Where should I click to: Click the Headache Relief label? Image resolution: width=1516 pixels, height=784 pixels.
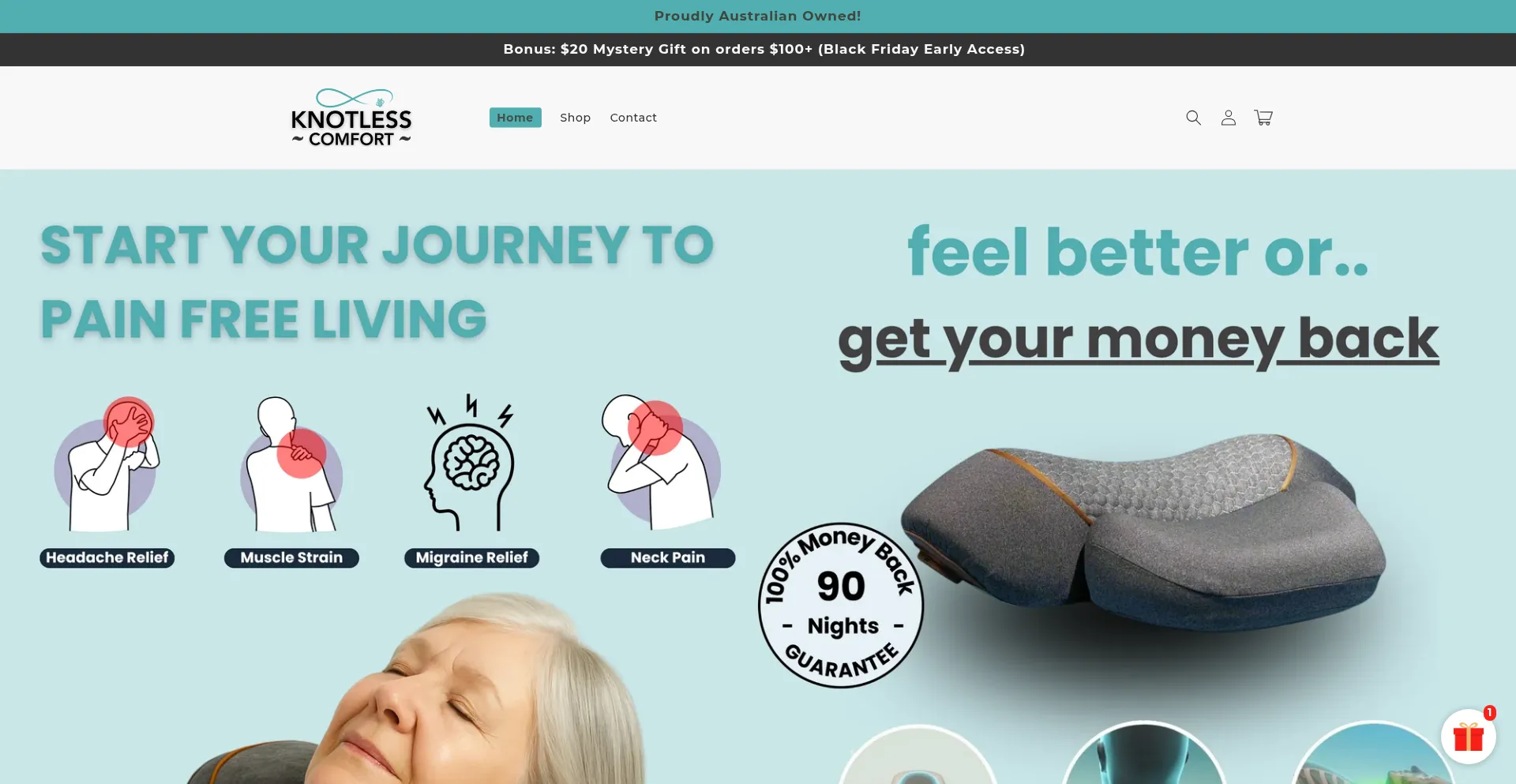pos(107,558)
